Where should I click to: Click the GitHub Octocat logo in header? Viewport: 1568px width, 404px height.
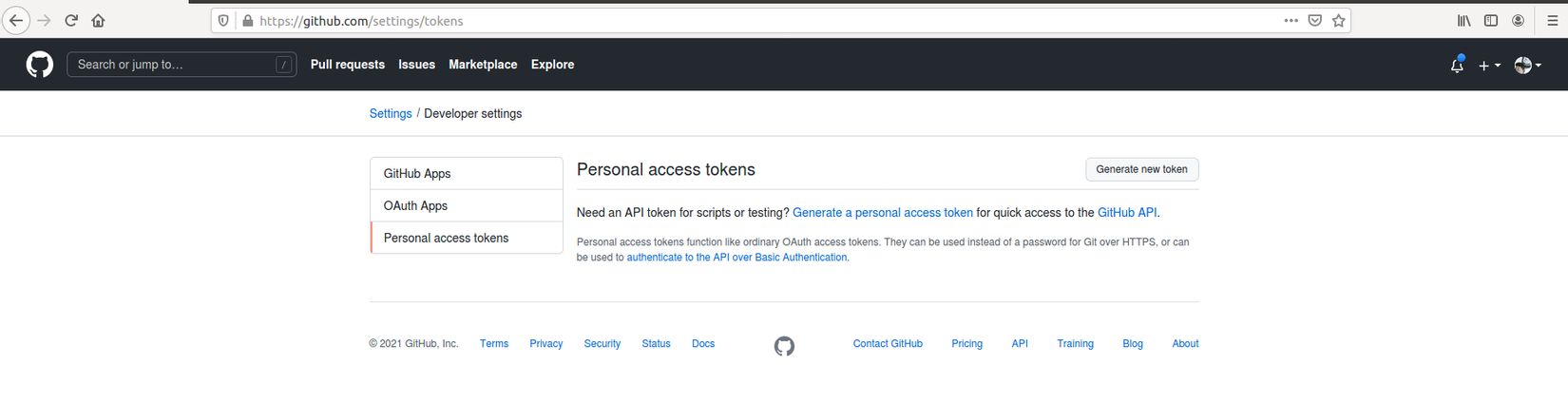point(39,65)
